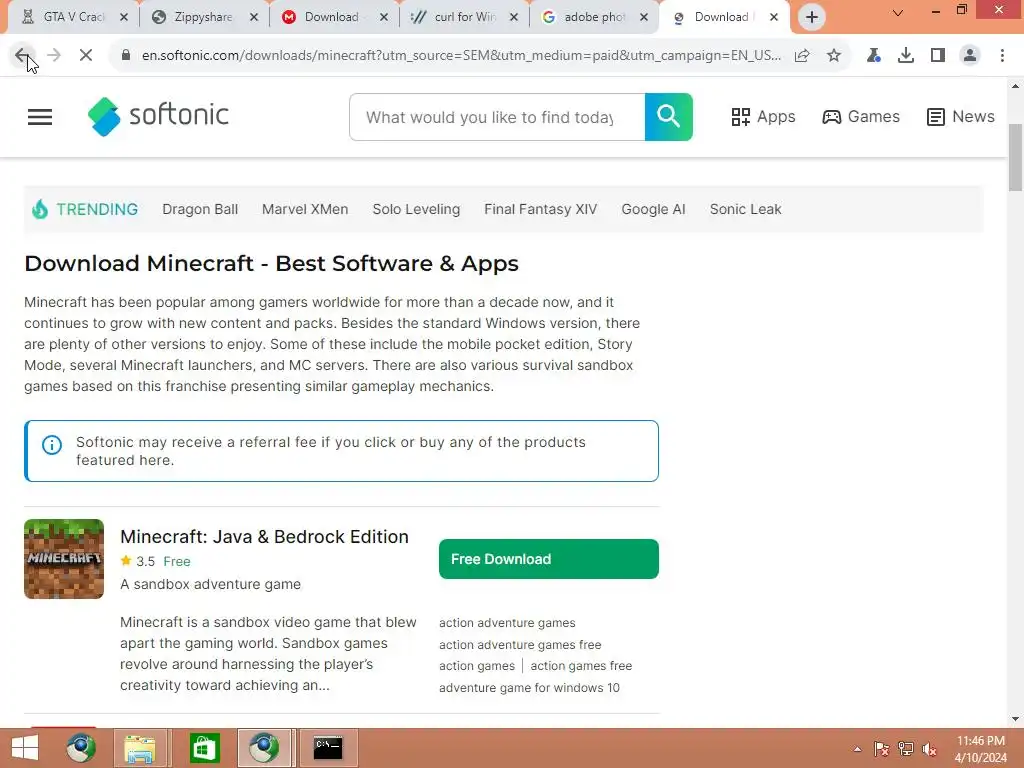This screenshot has width=1024, height=768.
Task: Open Windows Store taskbar icon
Action: [x=204, y=748]
